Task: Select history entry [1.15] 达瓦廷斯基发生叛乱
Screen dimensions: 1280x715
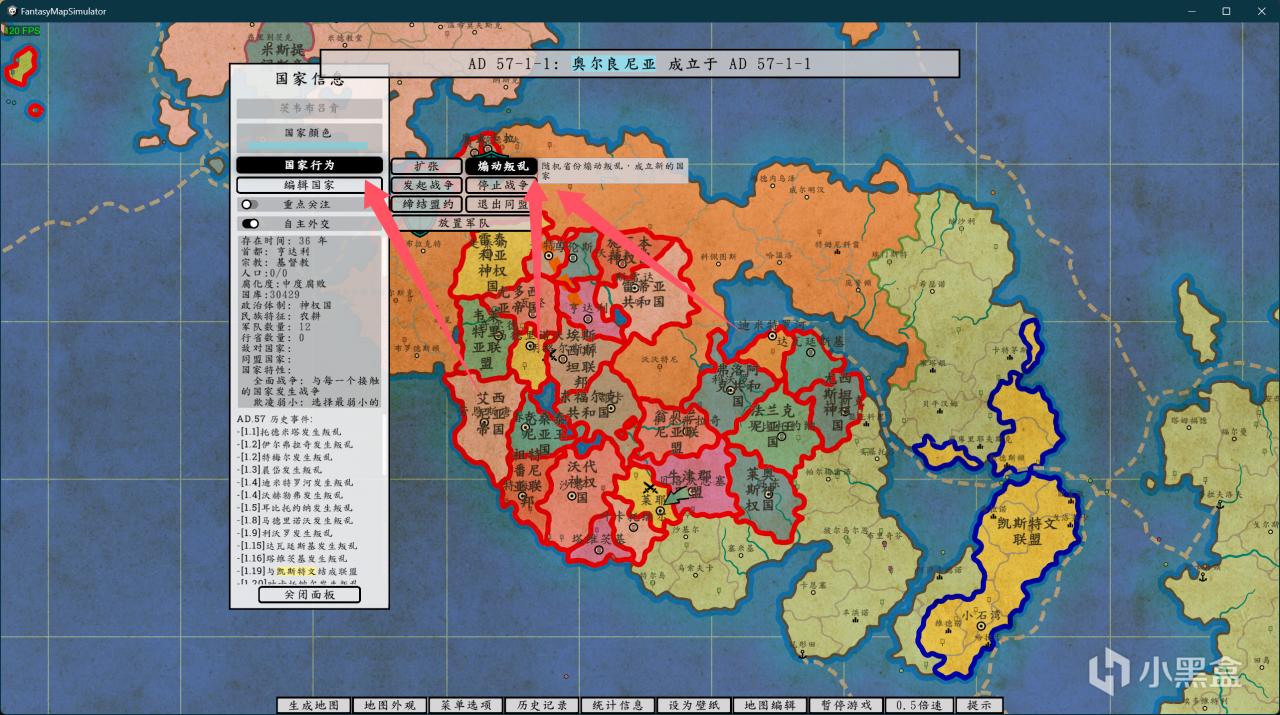Action: click(297, 546)
